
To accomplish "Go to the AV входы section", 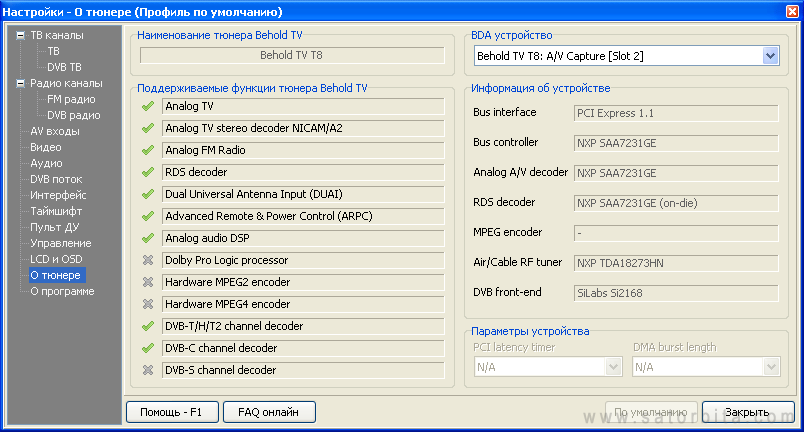I will [x=55, y=131].
